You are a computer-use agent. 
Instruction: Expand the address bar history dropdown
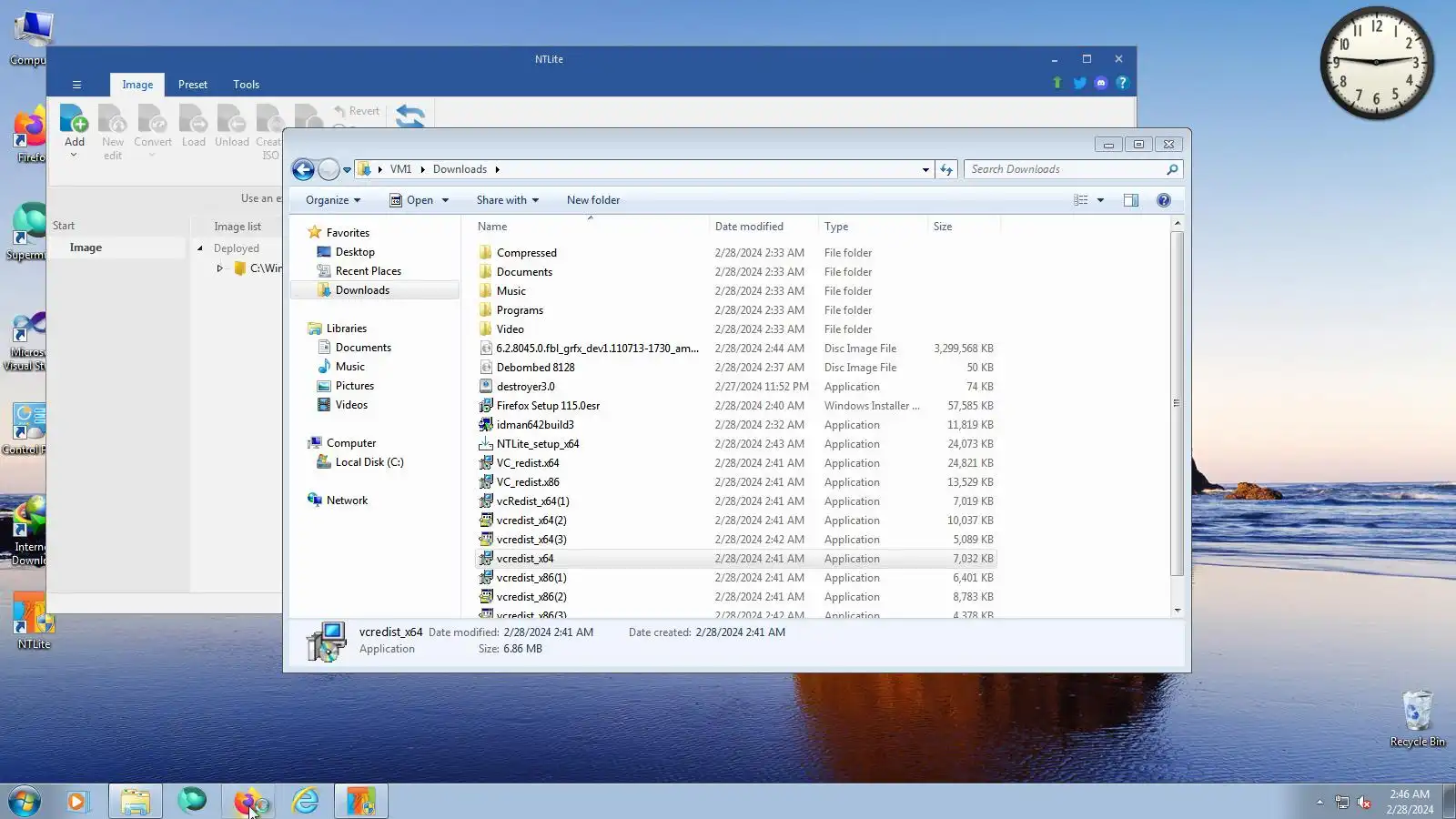pos(925,169)
